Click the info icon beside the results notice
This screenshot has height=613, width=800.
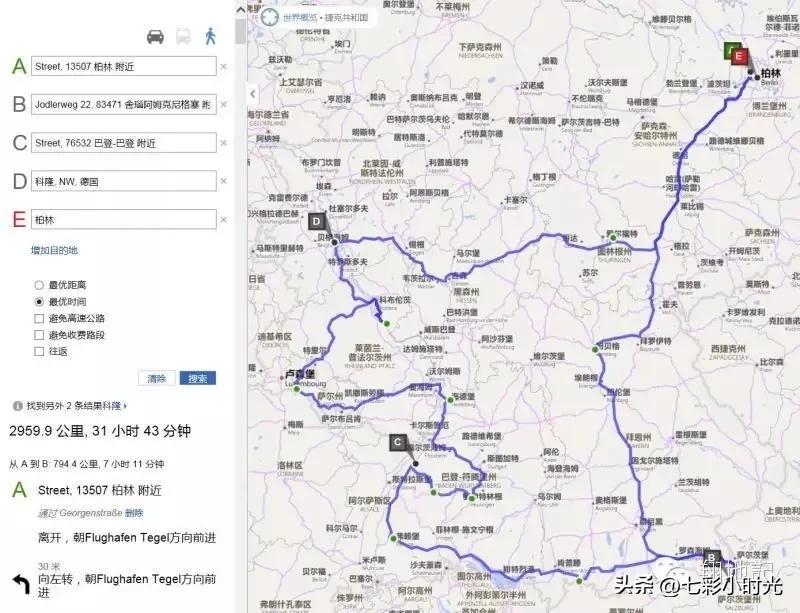click(x=18, y=406)
